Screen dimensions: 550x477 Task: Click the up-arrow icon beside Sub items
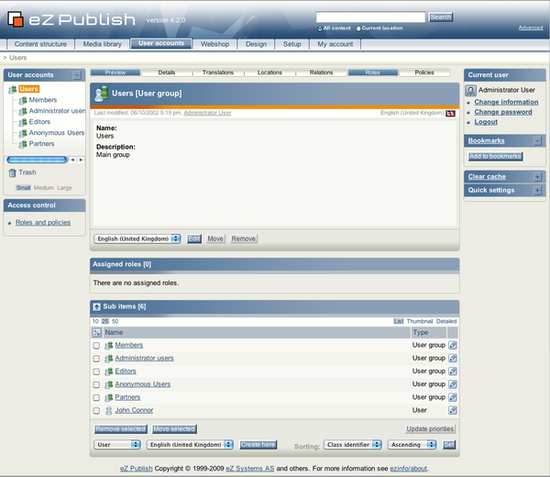96,307
